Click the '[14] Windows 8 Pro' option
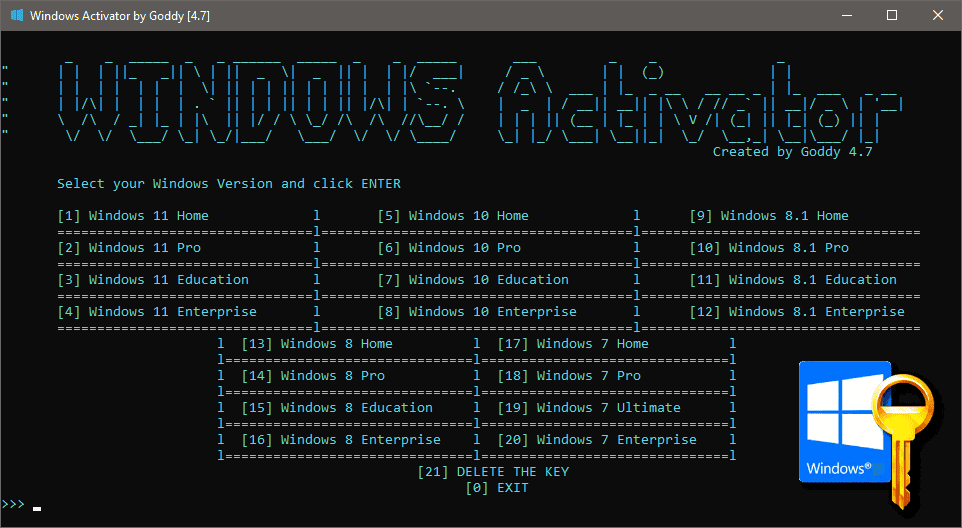This screenshot has width=962, height=528. (313, 375)
